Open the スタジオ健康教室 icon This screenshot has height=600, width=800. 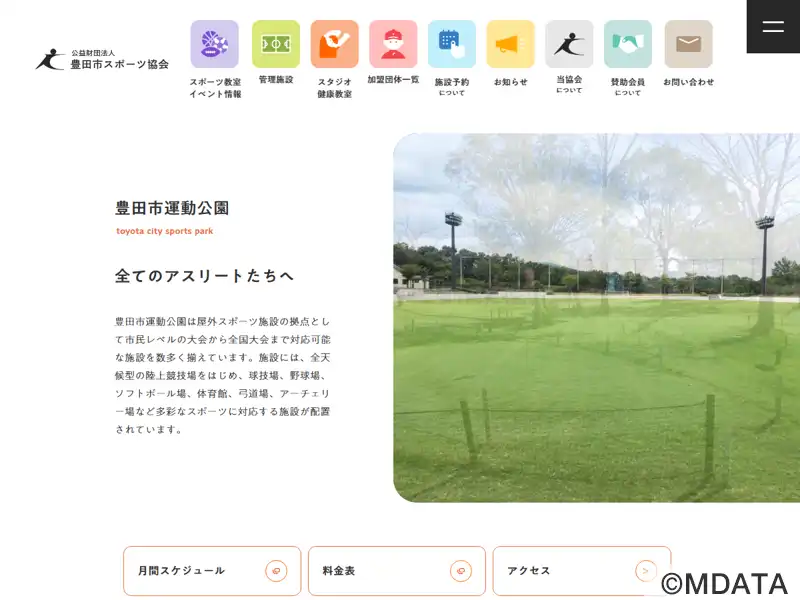pyautogui.click(x=334, y=44)
